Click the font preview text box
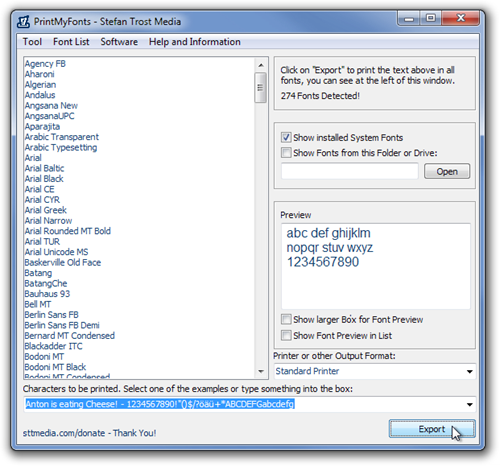 376,266
